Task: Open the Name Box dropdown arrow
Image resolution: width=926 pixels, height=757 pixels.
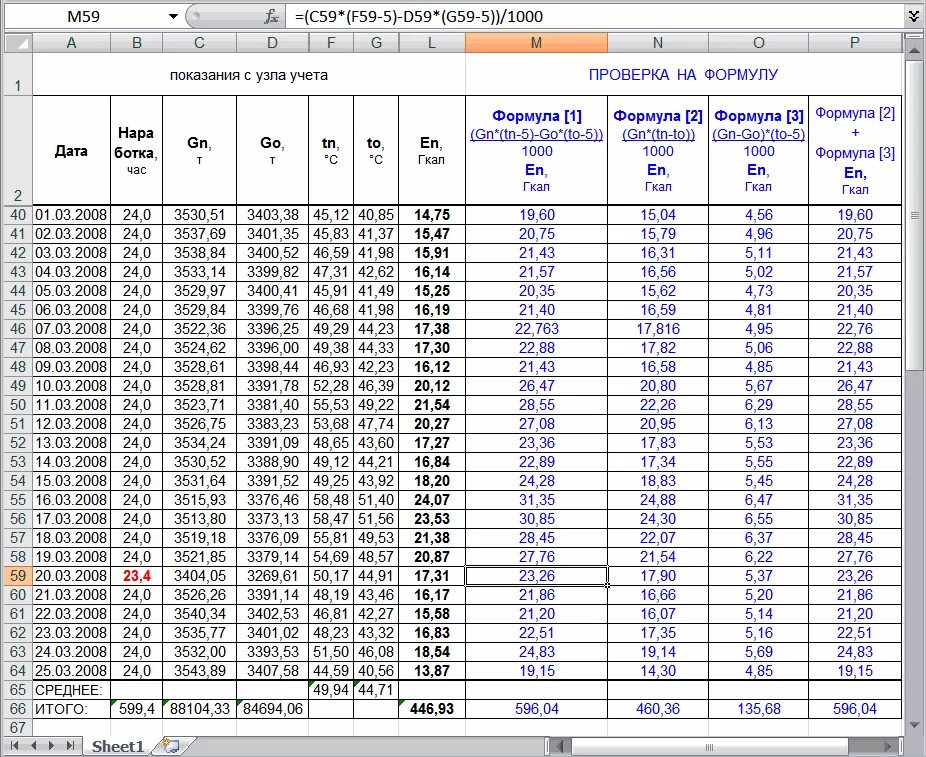Action: [x=173, y=17]
